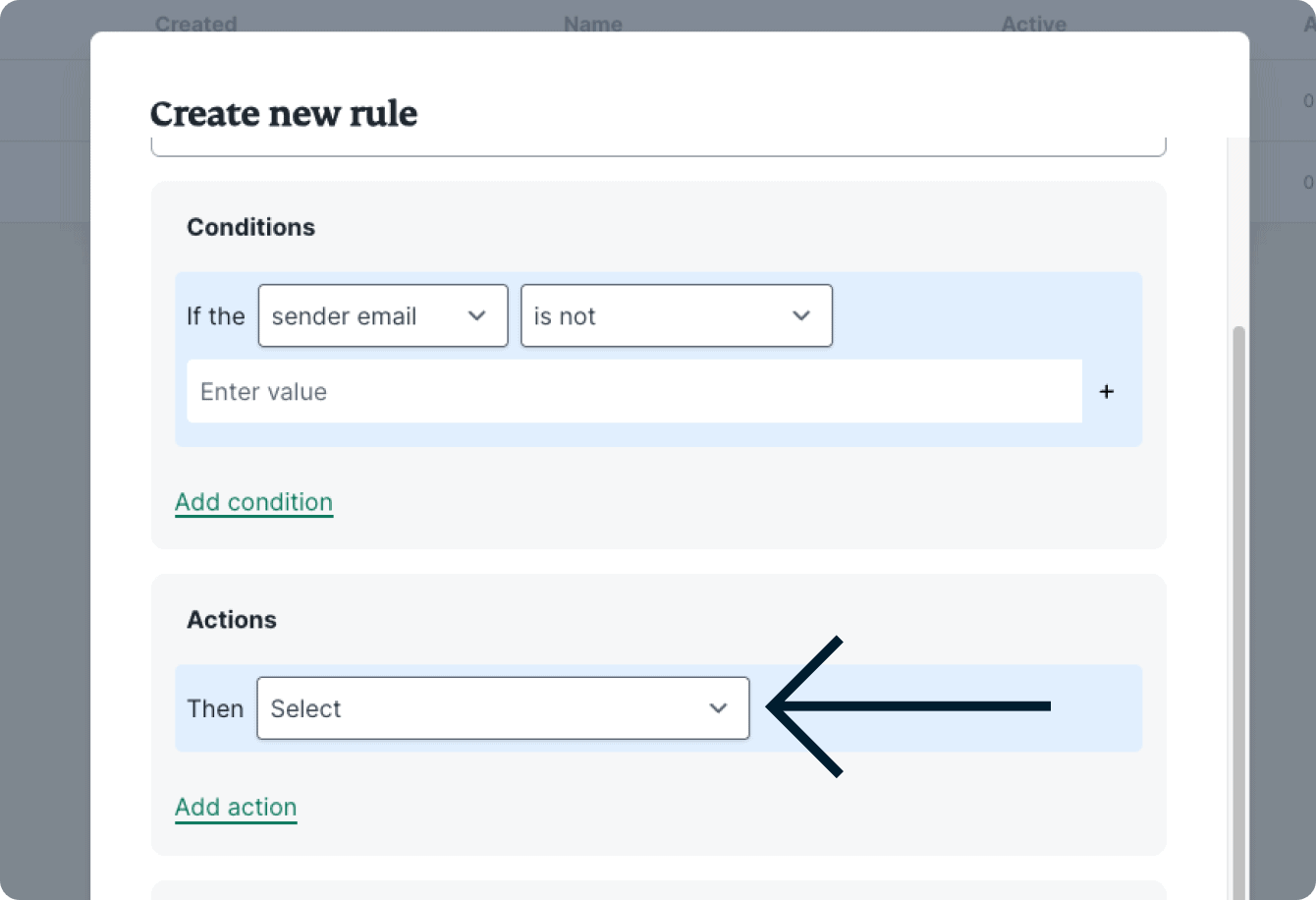Image resolution: width=1316 pixels, height=900 pixels.
Task: Click the plus icon beside Enter value
Action: [x=1107, y=392]
